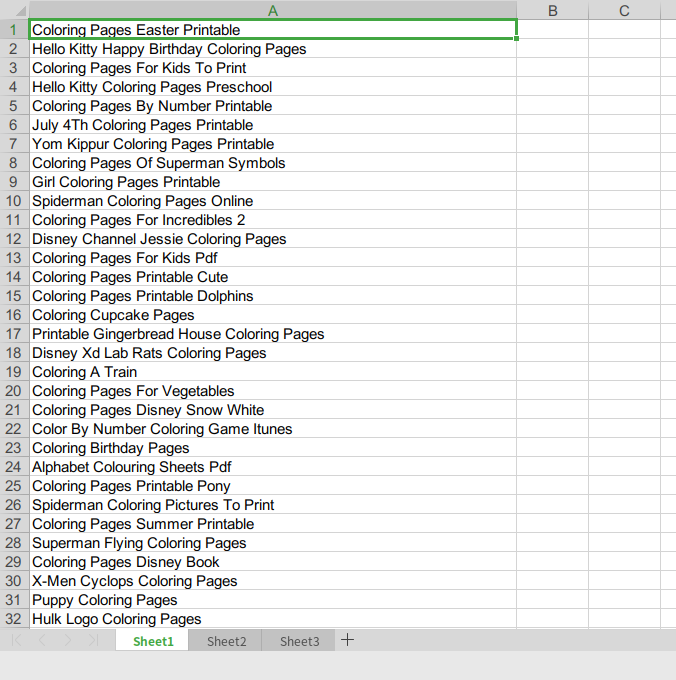The height and width of the screenshot is (680, 676).
Task: Select 'Disney Xd Lab Rats Coloring Pages'
Action: pyautogui.click(x=273, y=353)
